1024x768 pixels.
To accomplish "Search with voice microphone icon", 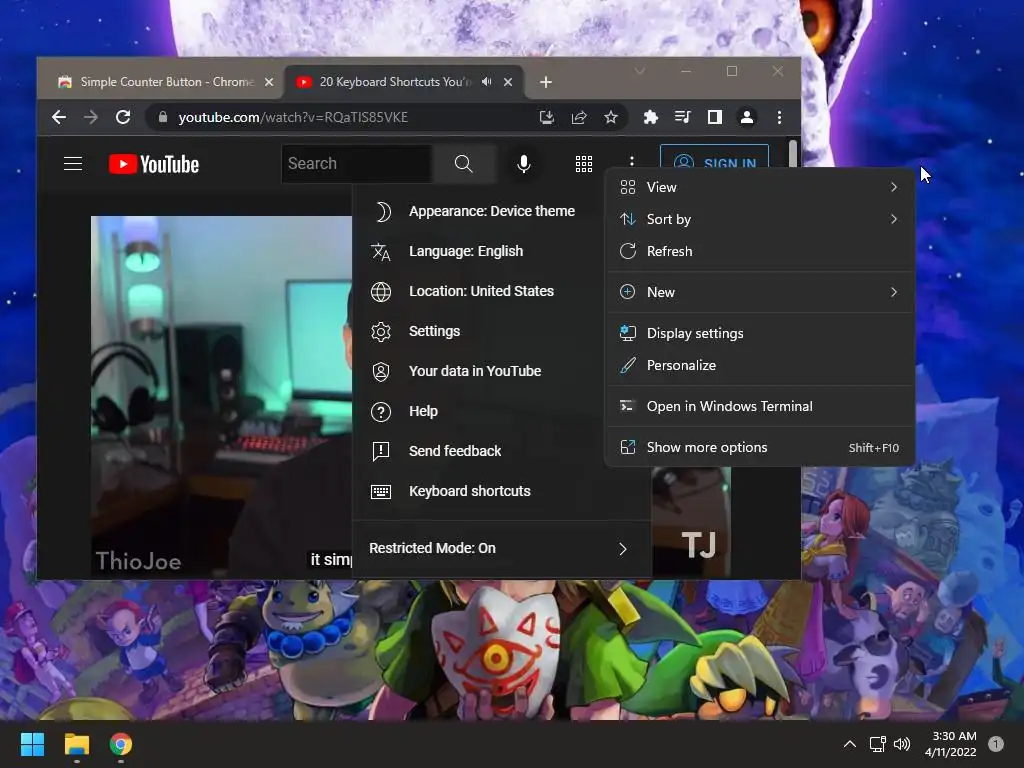I will click(523, 164).
